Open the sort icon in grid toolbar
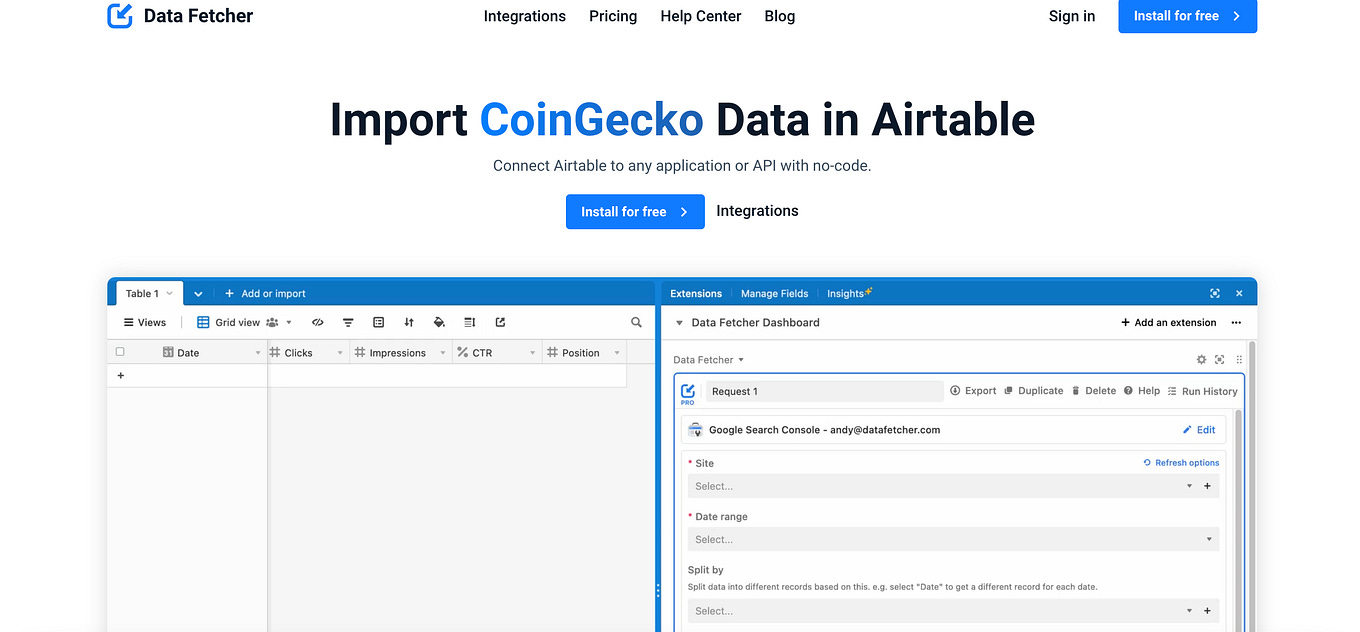The image size is (1360, 632). [409, 323]
